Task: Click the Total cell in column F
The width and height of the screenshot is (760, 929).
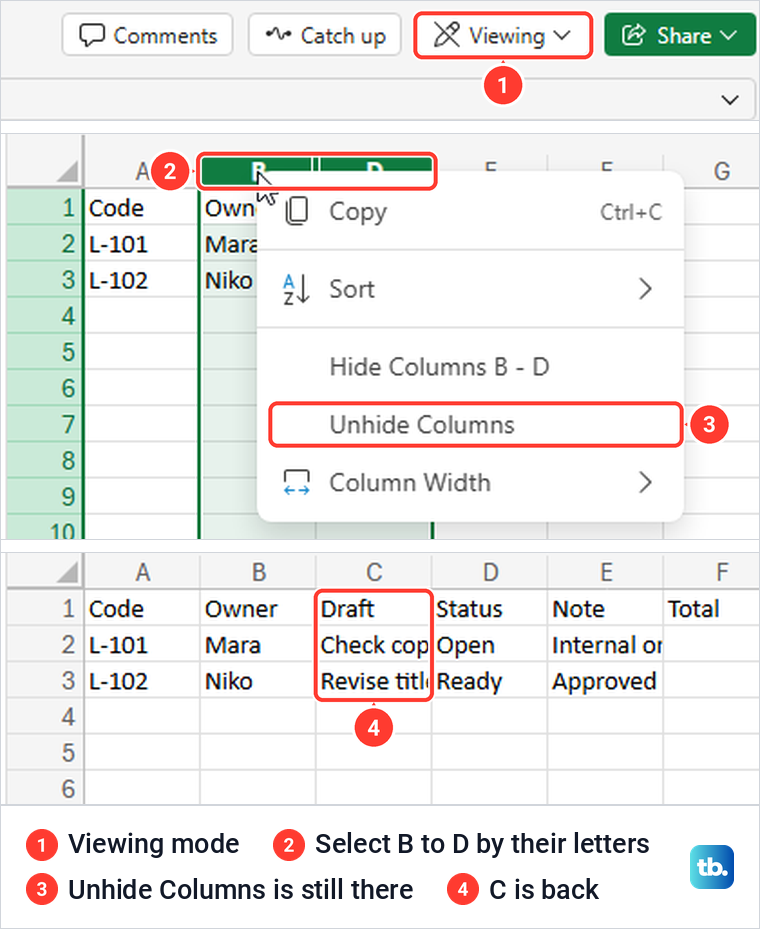Action: 711,608
